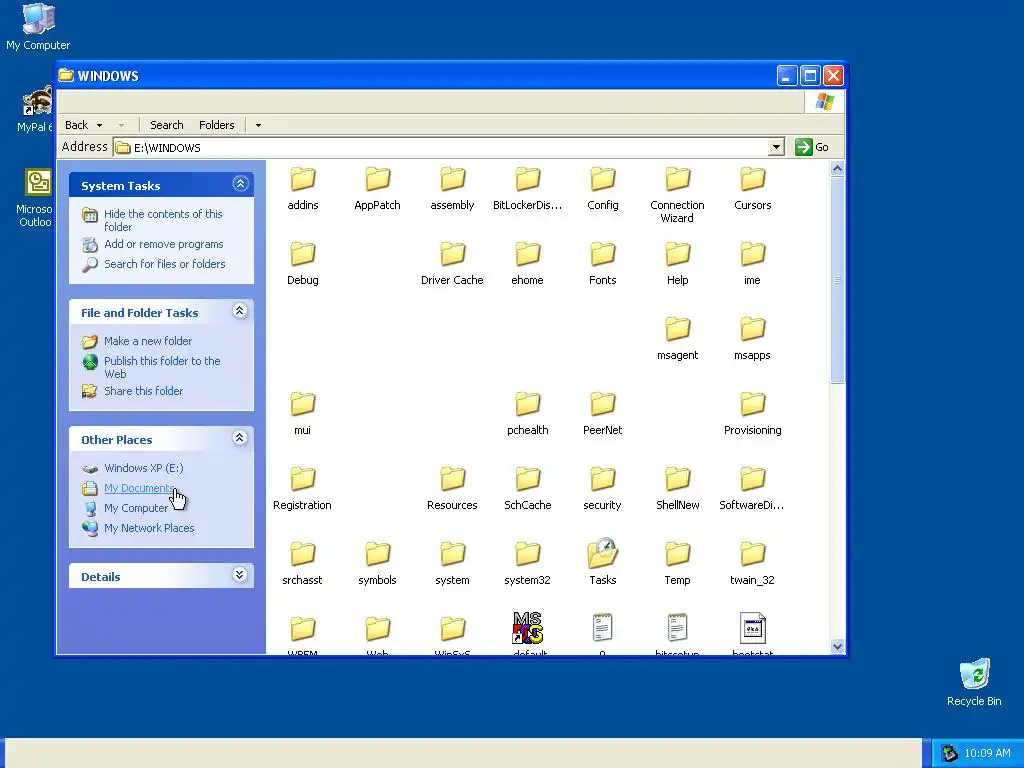Select the SoftwareDi... folder
This screenshot has height=768, width=1024.
[752, 489]
